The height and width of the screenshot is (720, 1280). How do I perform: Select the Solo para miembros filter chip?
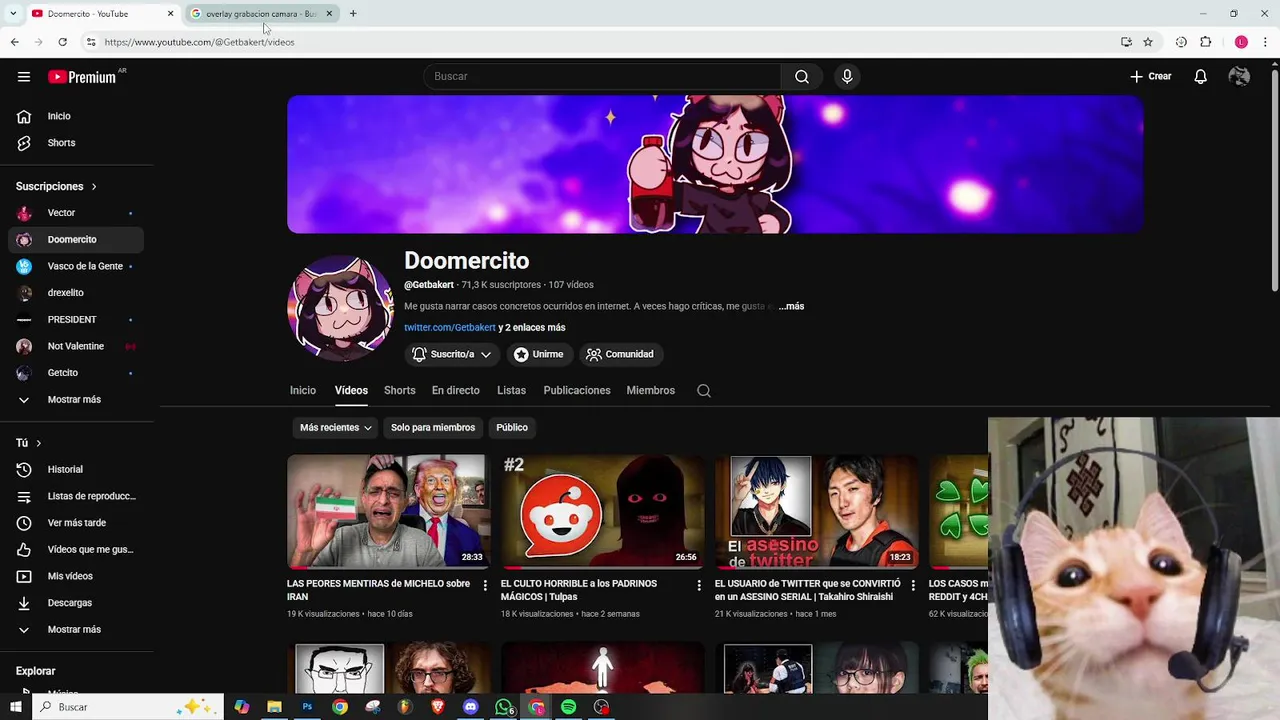pyautogui.click(x=433, y=428)
